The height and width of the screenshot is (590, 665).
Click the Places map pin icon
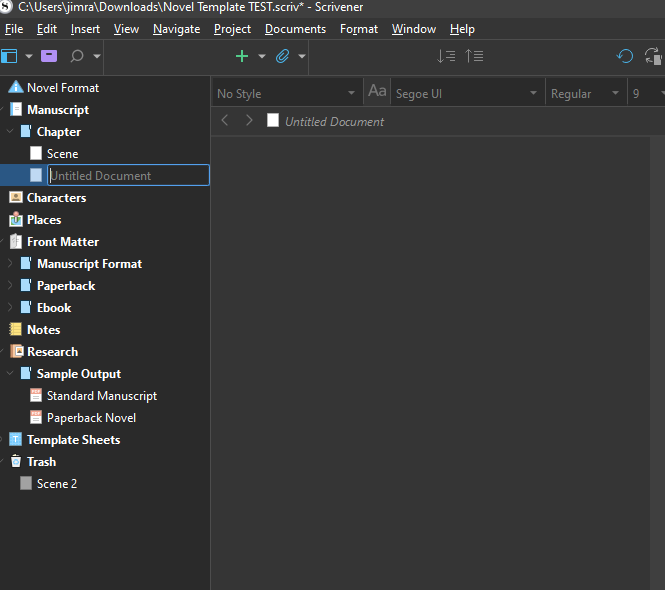[16, 219]
